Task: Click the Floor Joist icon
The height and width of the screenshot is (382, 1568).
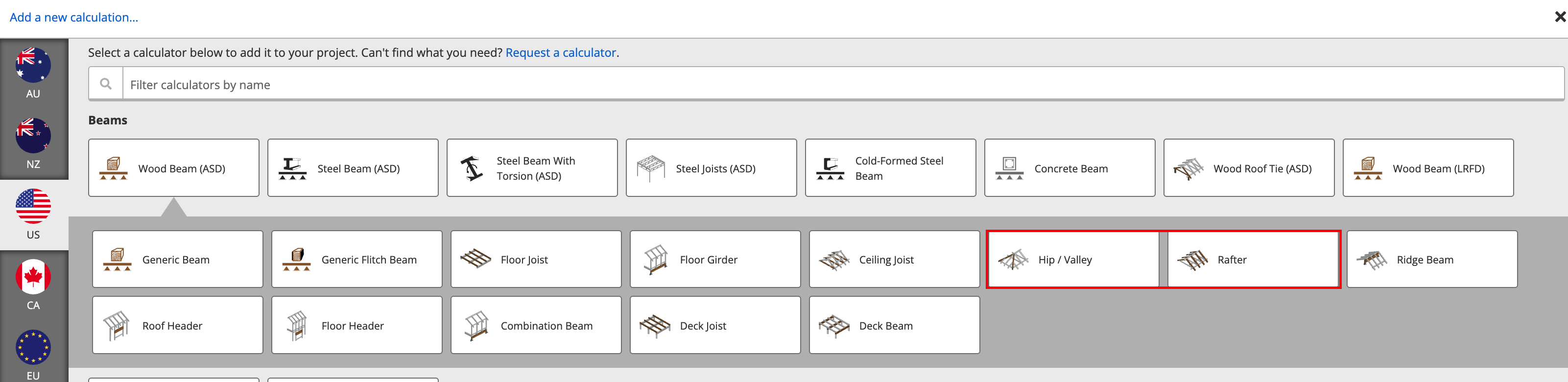Action: tap(476, 259)
